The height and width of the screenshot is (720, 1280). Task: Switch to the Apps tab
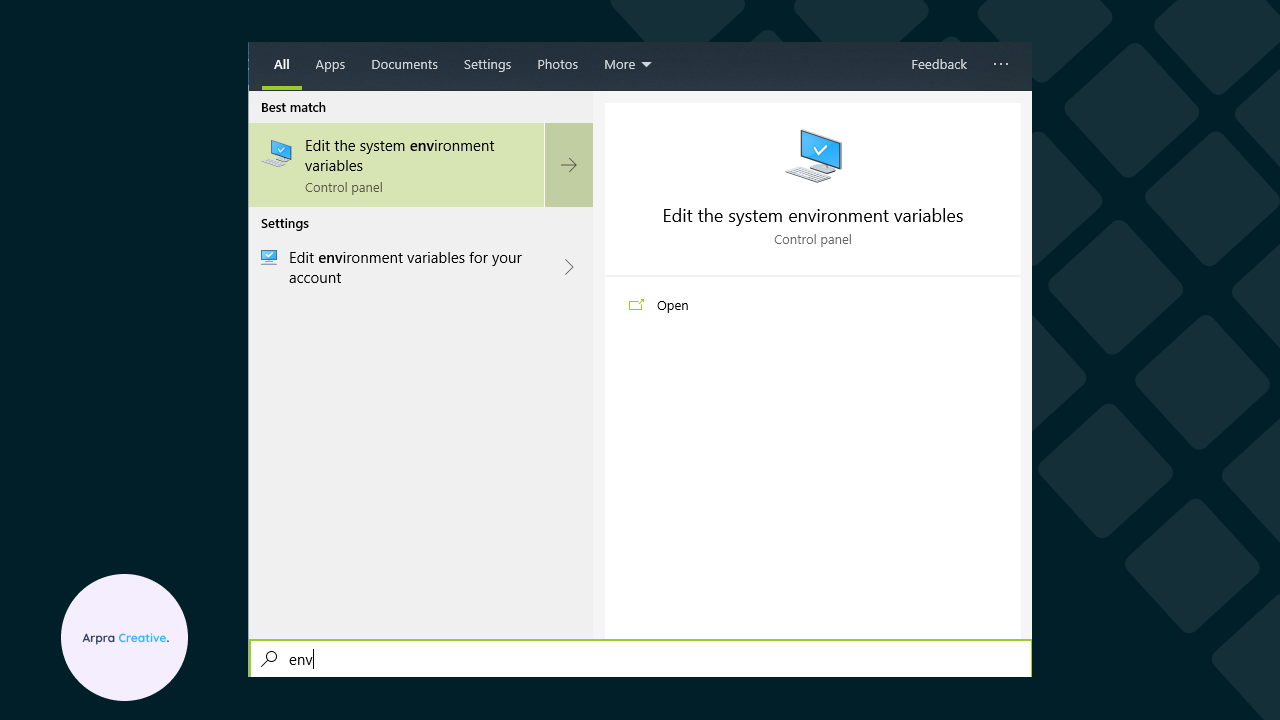point(330,64)
